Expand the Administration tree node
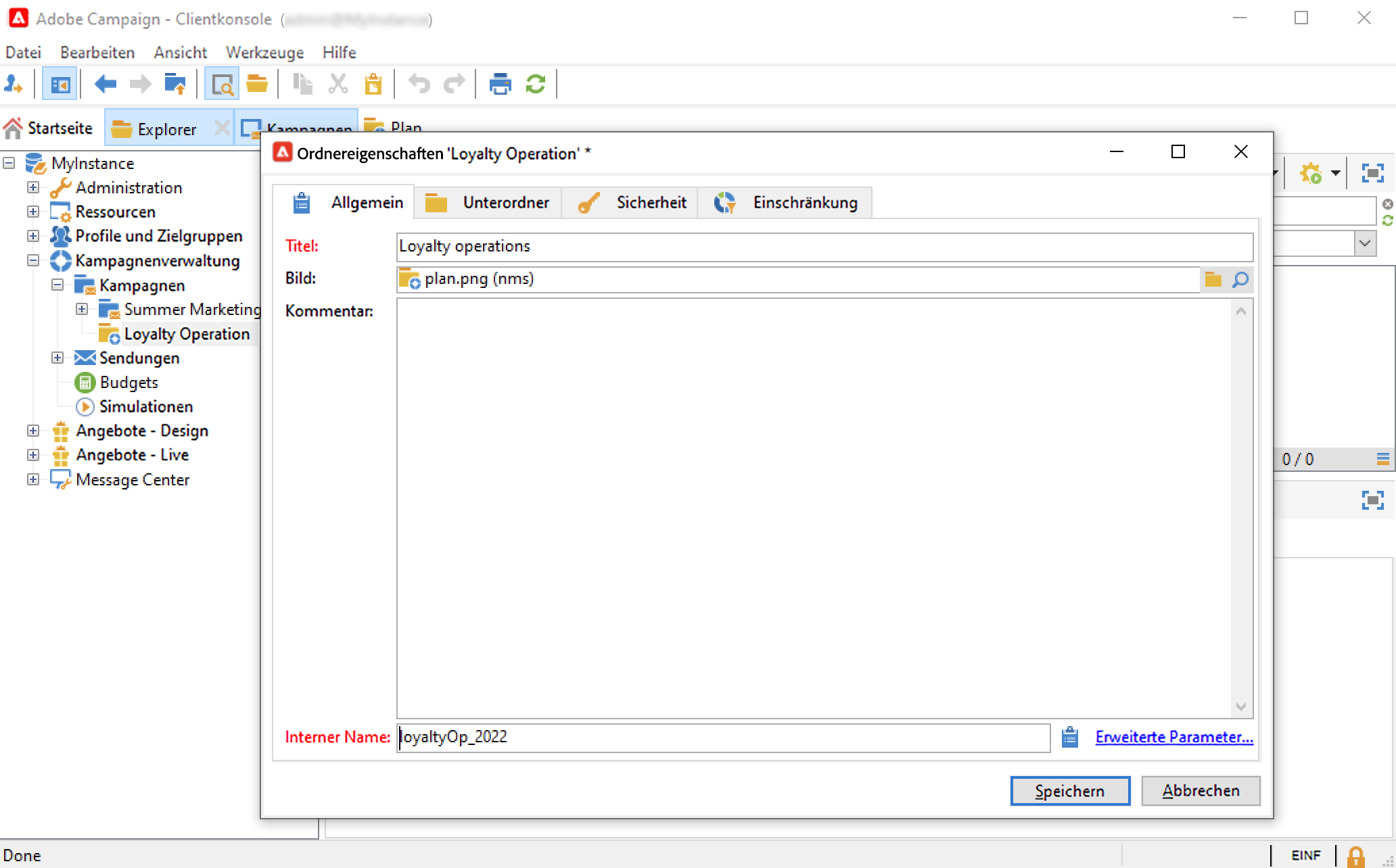This screenshot has width=1396, height=868. pos(33,187)
